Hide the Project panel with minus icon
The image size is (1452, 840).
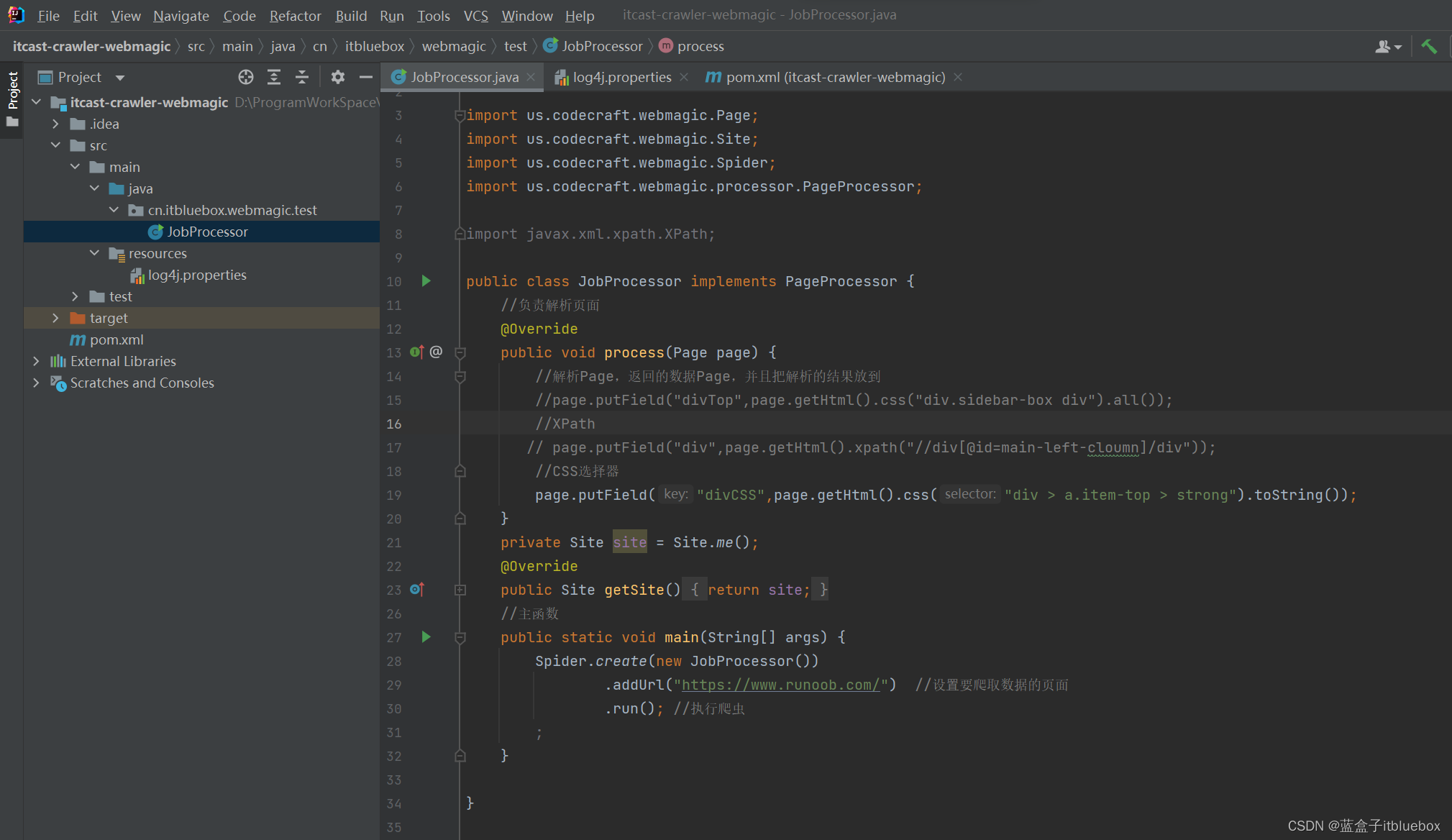[365, 77]
